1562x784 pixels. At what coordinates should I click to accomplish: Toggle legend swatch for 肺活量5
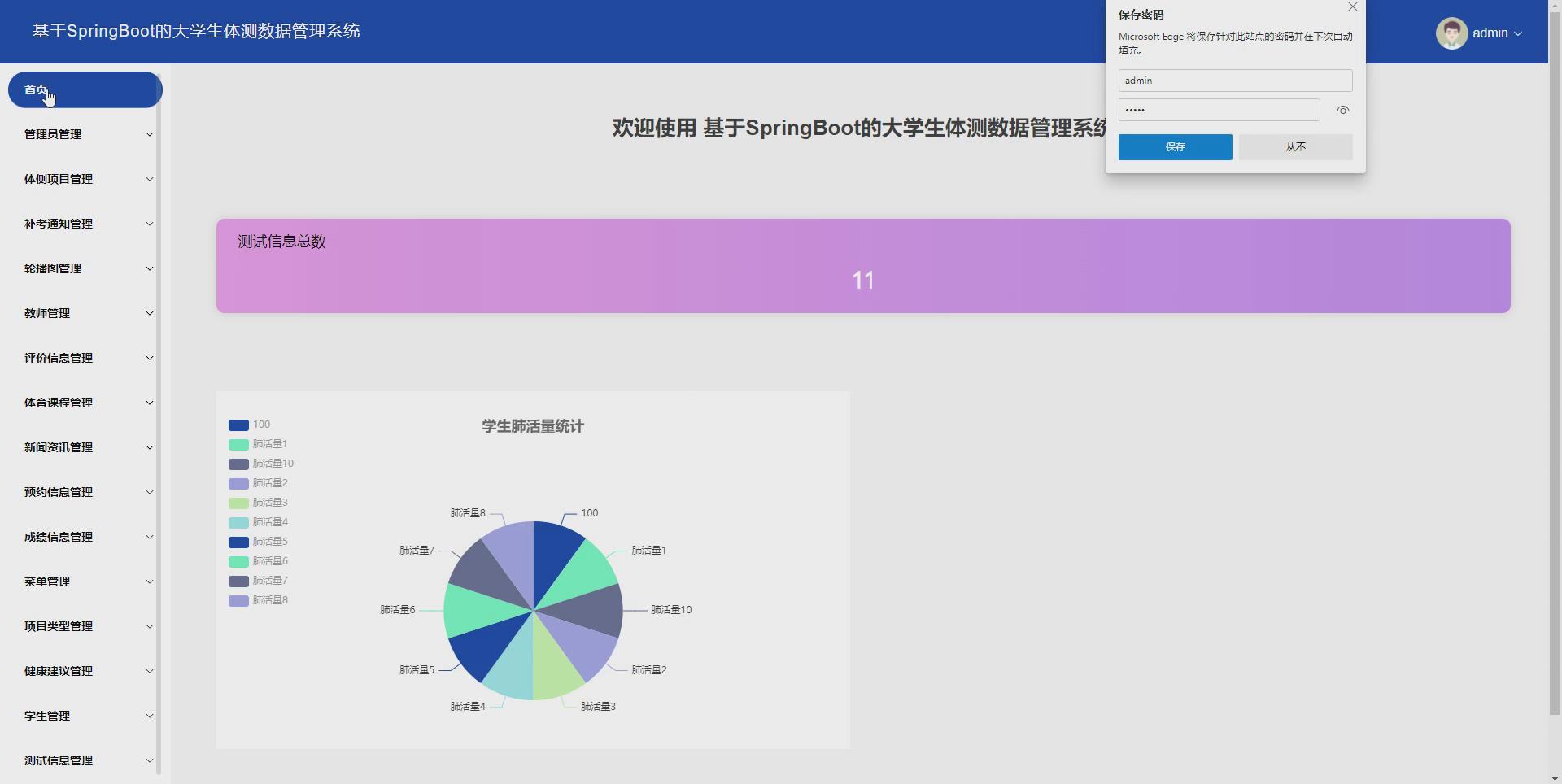238,542
